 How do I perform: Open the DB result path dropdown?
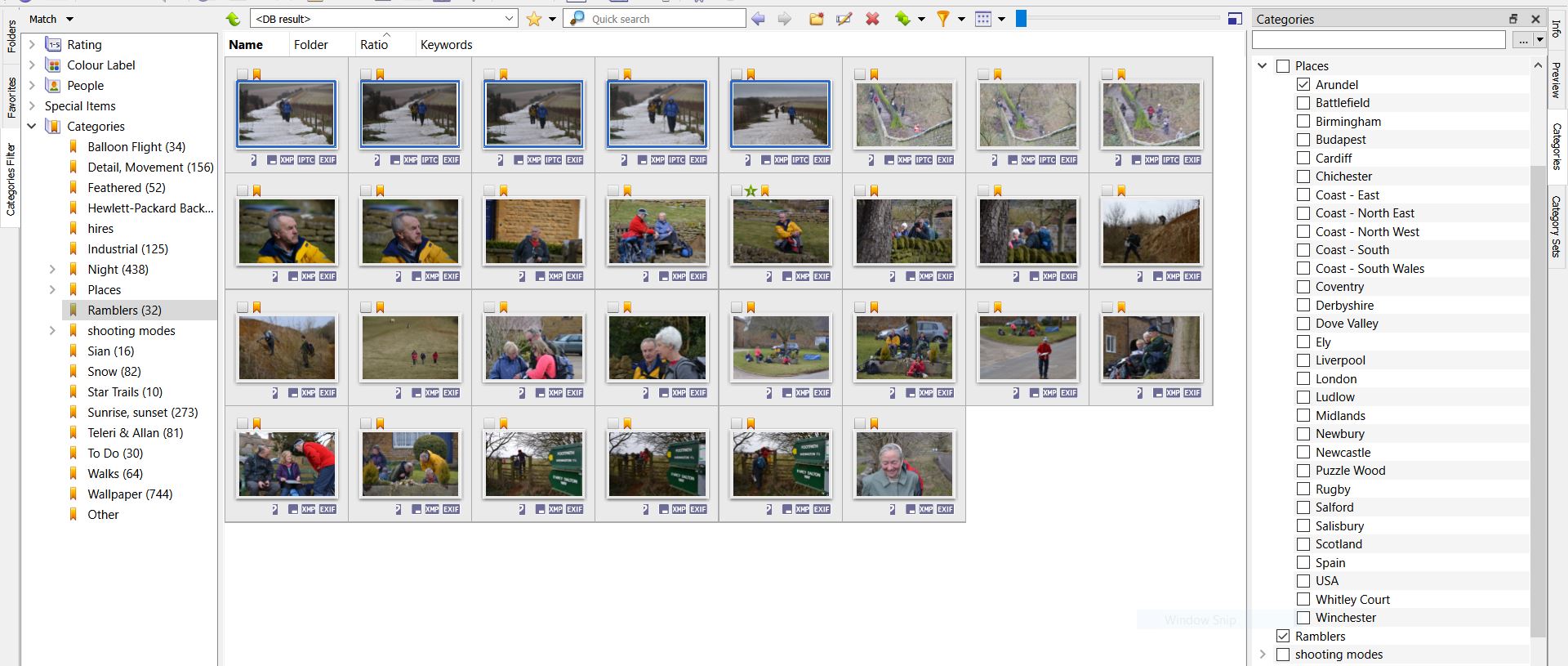click(509, 19)
